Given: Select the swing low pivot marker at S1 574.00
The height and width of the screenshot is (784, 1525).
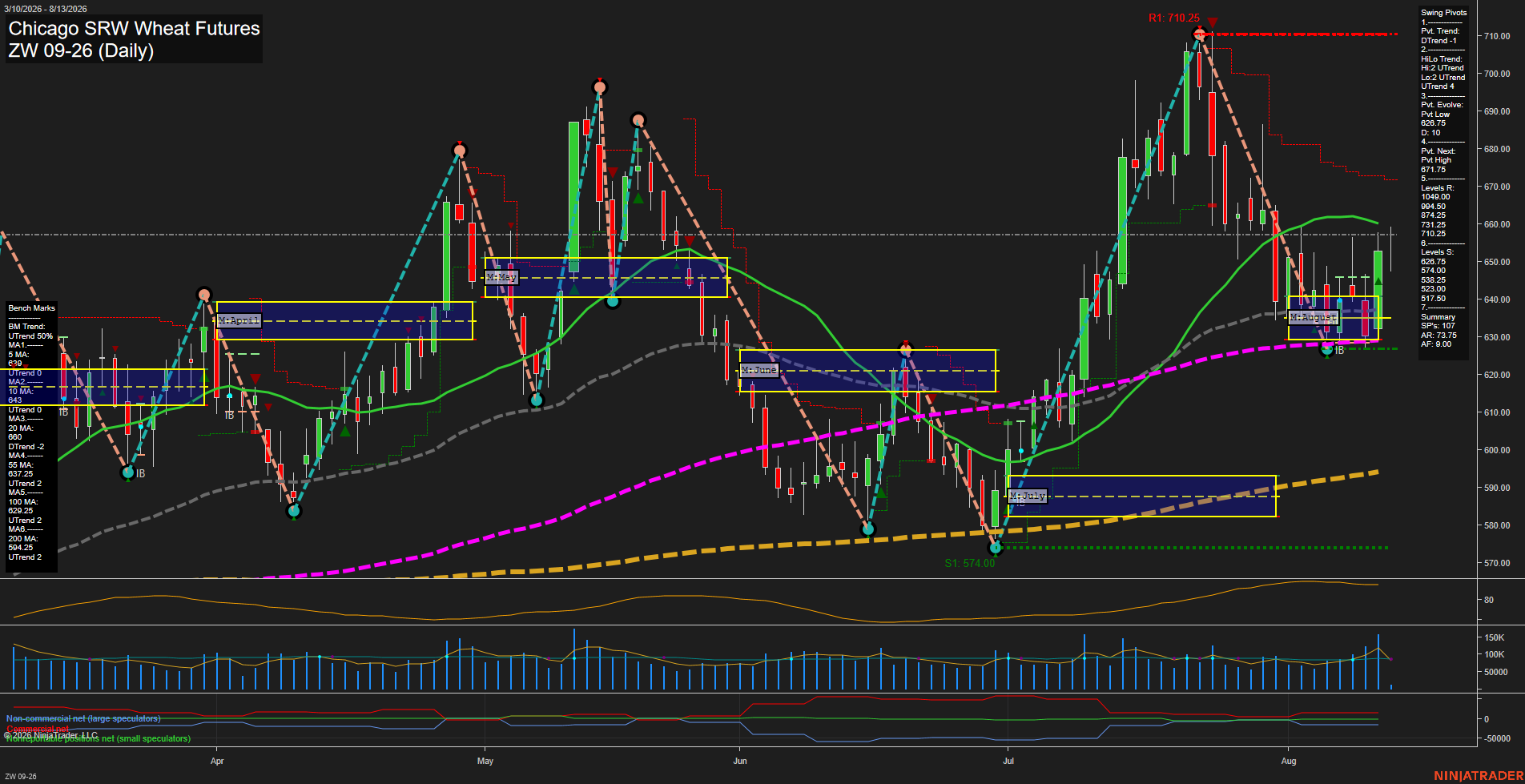Looking at the screenshot, I should click(x=996, y=548).
